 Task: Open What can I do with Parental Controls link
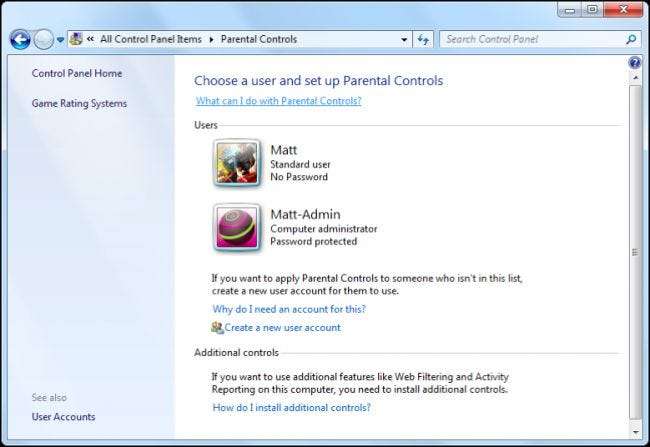(x=279, y=101)
